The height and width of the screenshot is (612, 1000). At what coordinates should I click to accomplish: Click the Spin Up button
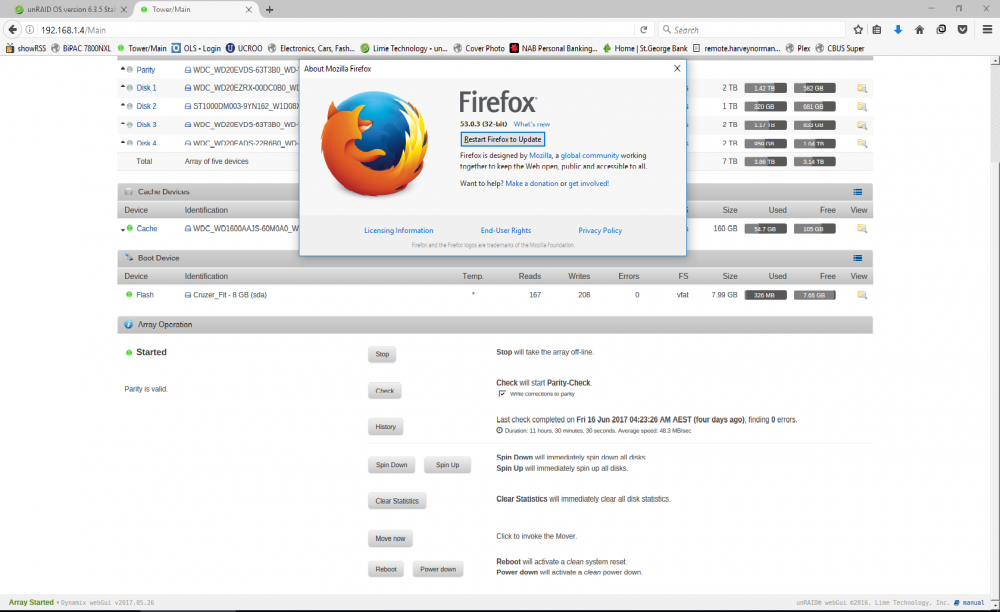[x=447, y=465]
